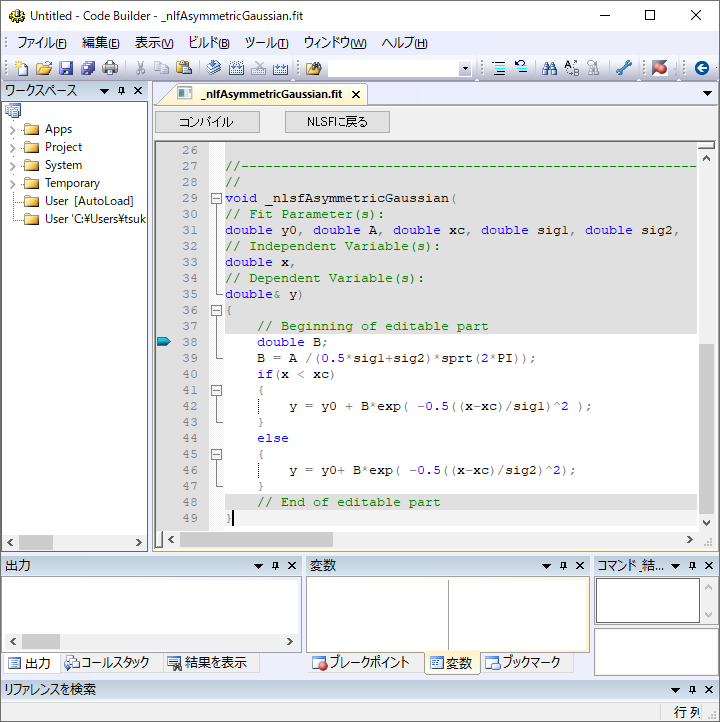Click the code editor horizontal scrollbar thumb

tap(256, 539)
